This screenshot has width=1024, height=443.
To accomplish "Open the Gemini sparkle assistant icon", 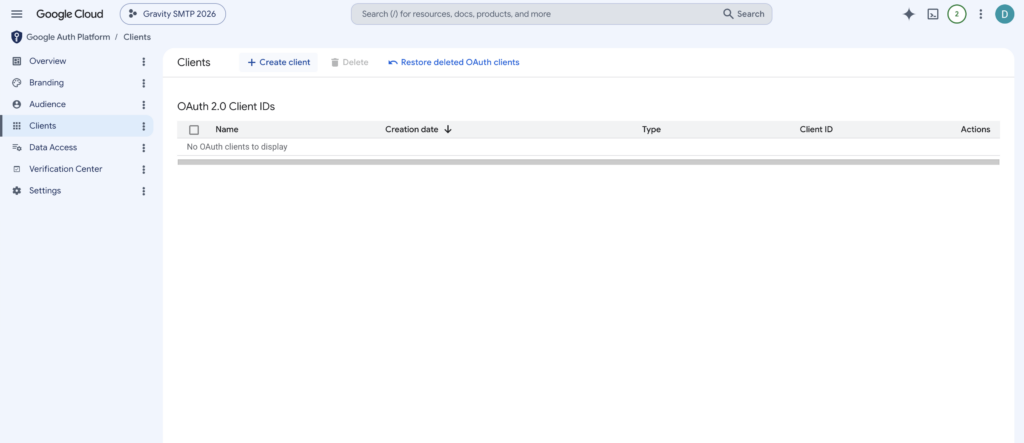I will [908, 14].
